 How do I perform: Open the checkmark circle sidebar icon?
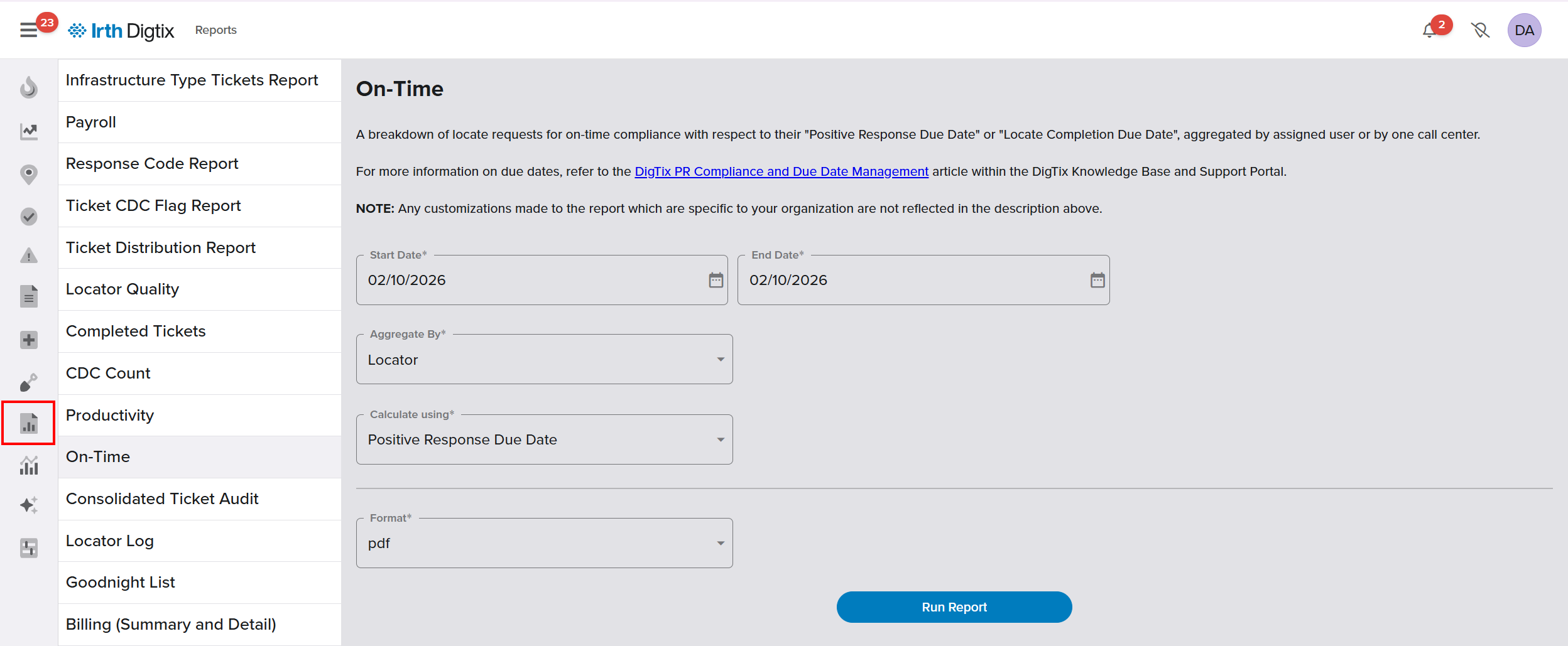pos(29,217)
